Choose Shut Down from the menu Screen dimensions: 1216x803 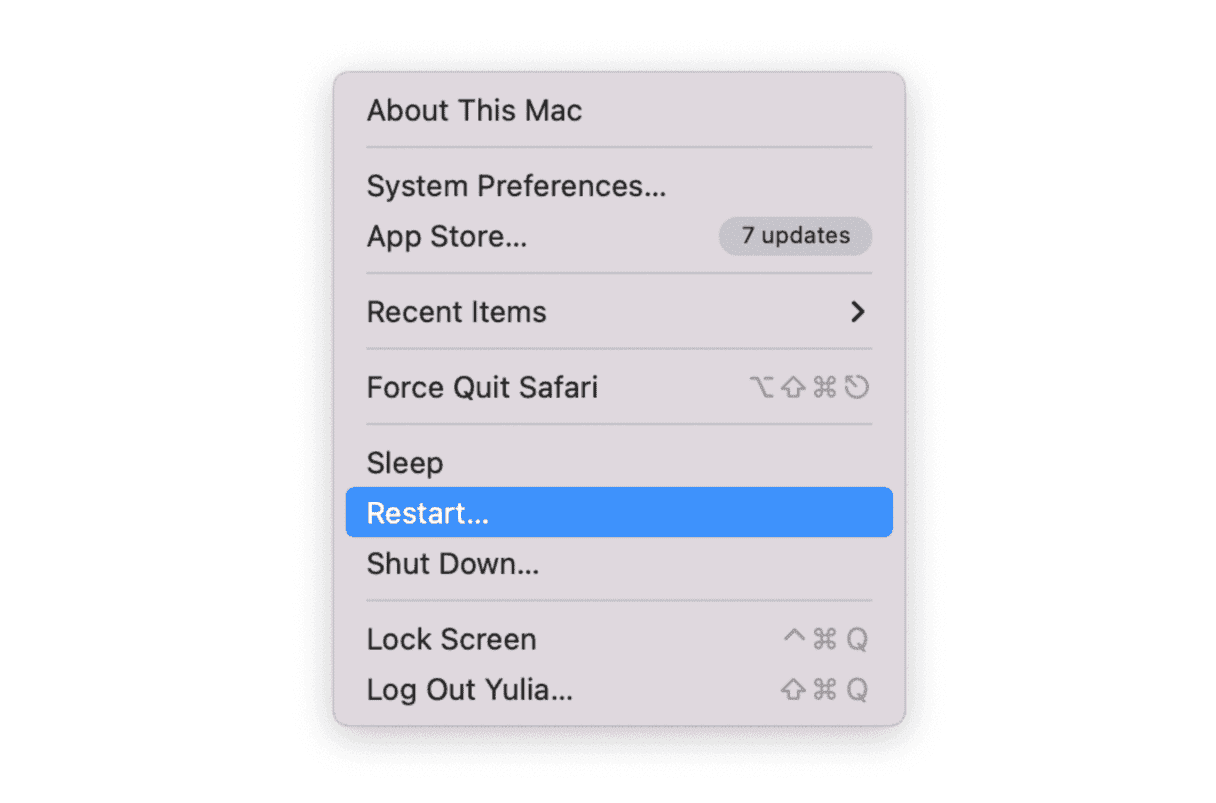(452, 564)
